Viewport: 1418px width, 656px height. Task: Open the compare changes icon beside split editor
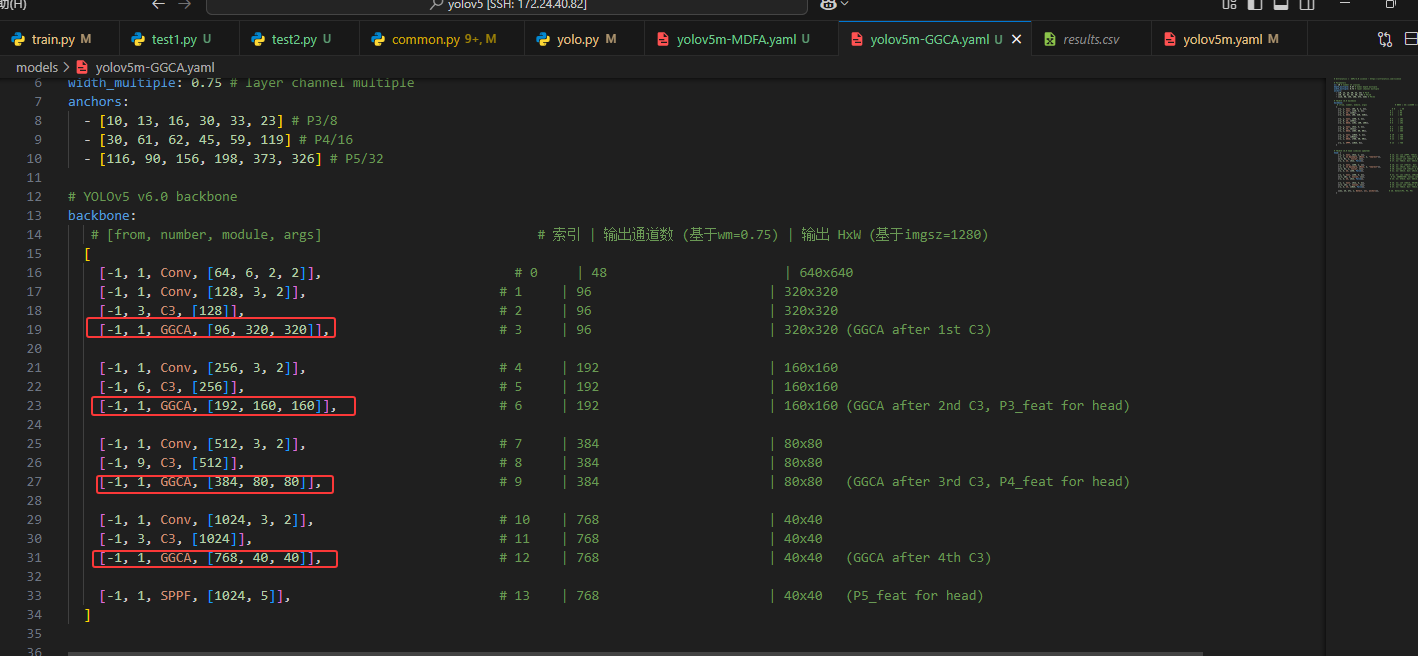[x=1385, y=39]
